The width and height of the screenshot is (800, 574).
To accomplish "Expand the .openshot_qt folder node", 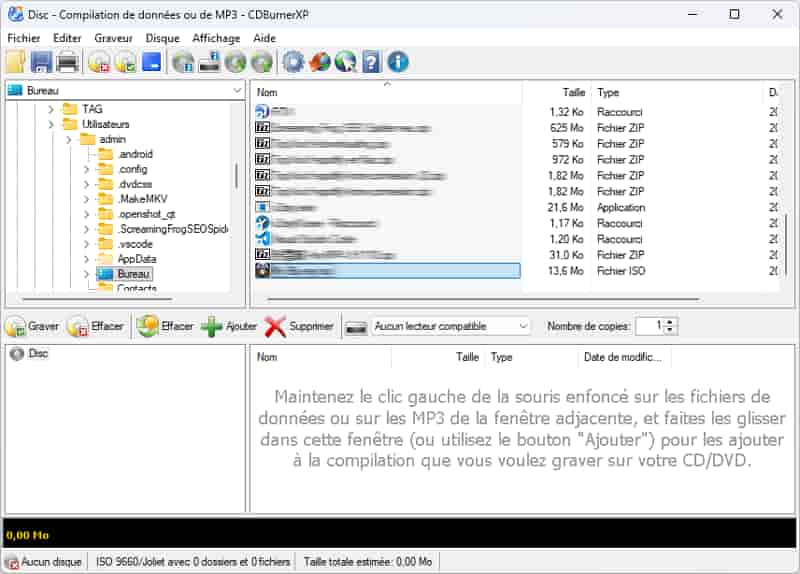I will click(x=86, y=214).
